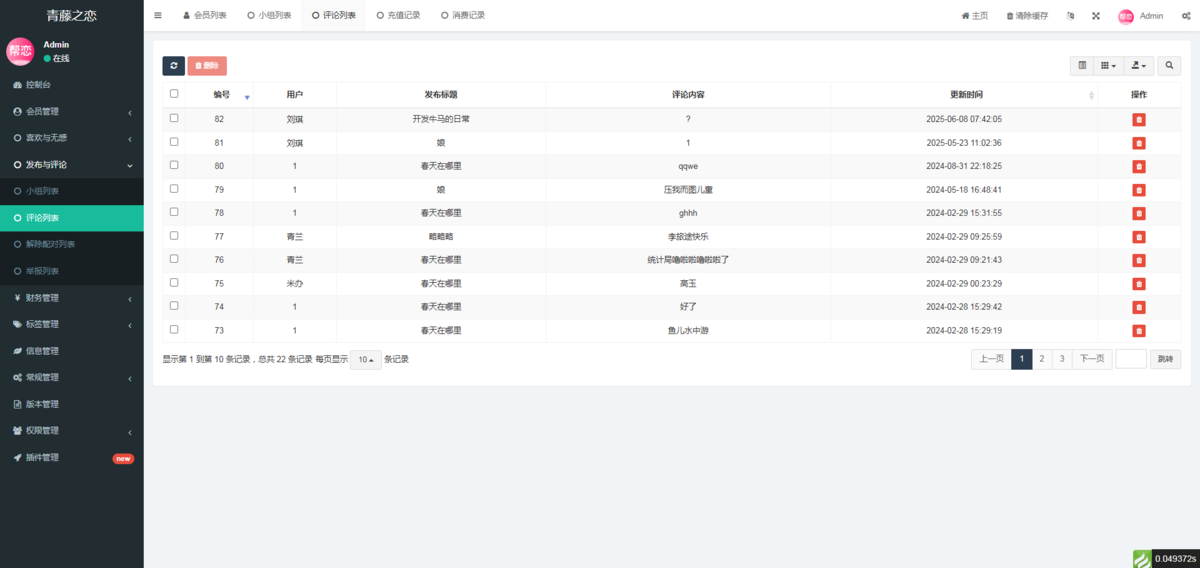Image resolution: width=1200 pixels, height=568 pixels.
Task: Click the page number jump input field
Action: 1131,359
